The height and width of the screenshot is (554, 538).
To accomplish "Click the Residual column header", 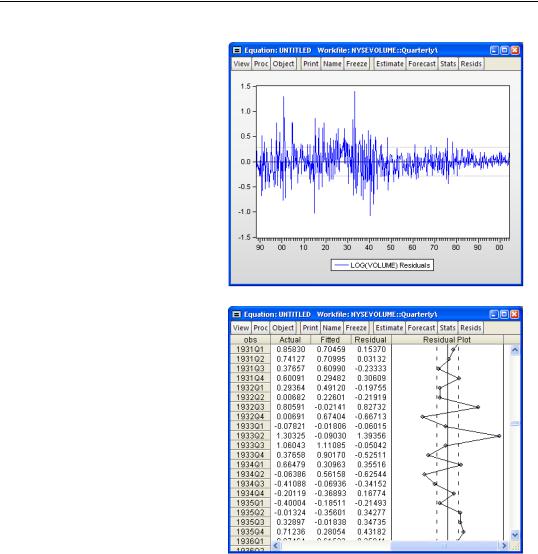I will click(371, 340).
